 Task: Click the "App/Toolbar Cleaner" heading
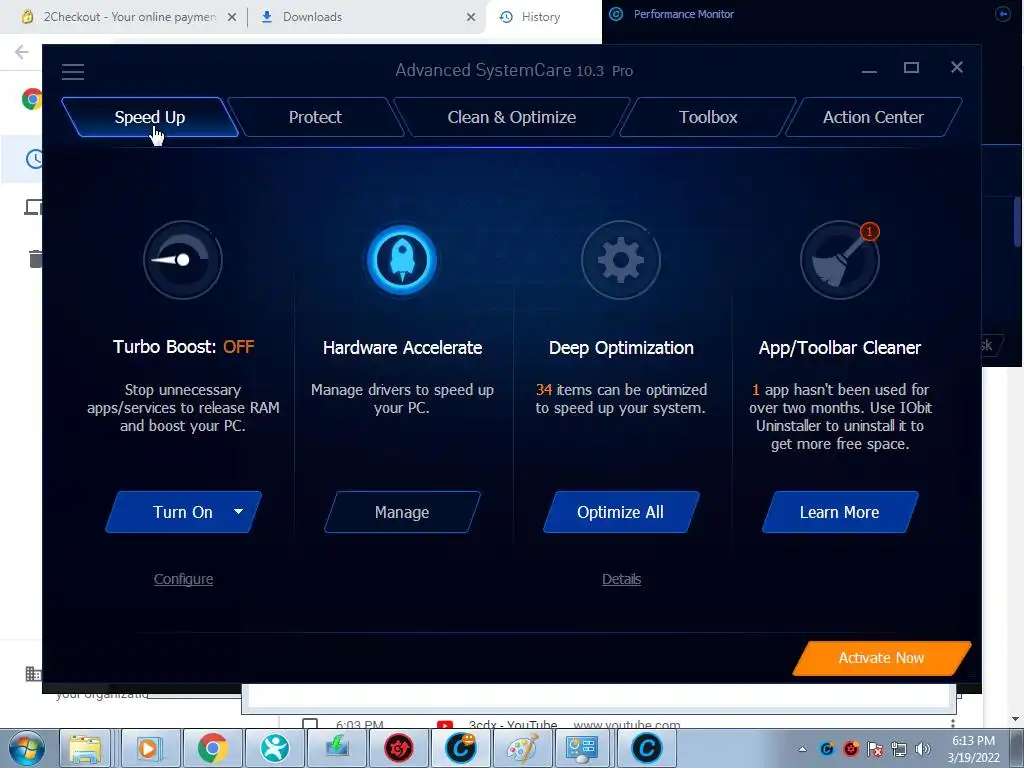[x=840, y=347]
